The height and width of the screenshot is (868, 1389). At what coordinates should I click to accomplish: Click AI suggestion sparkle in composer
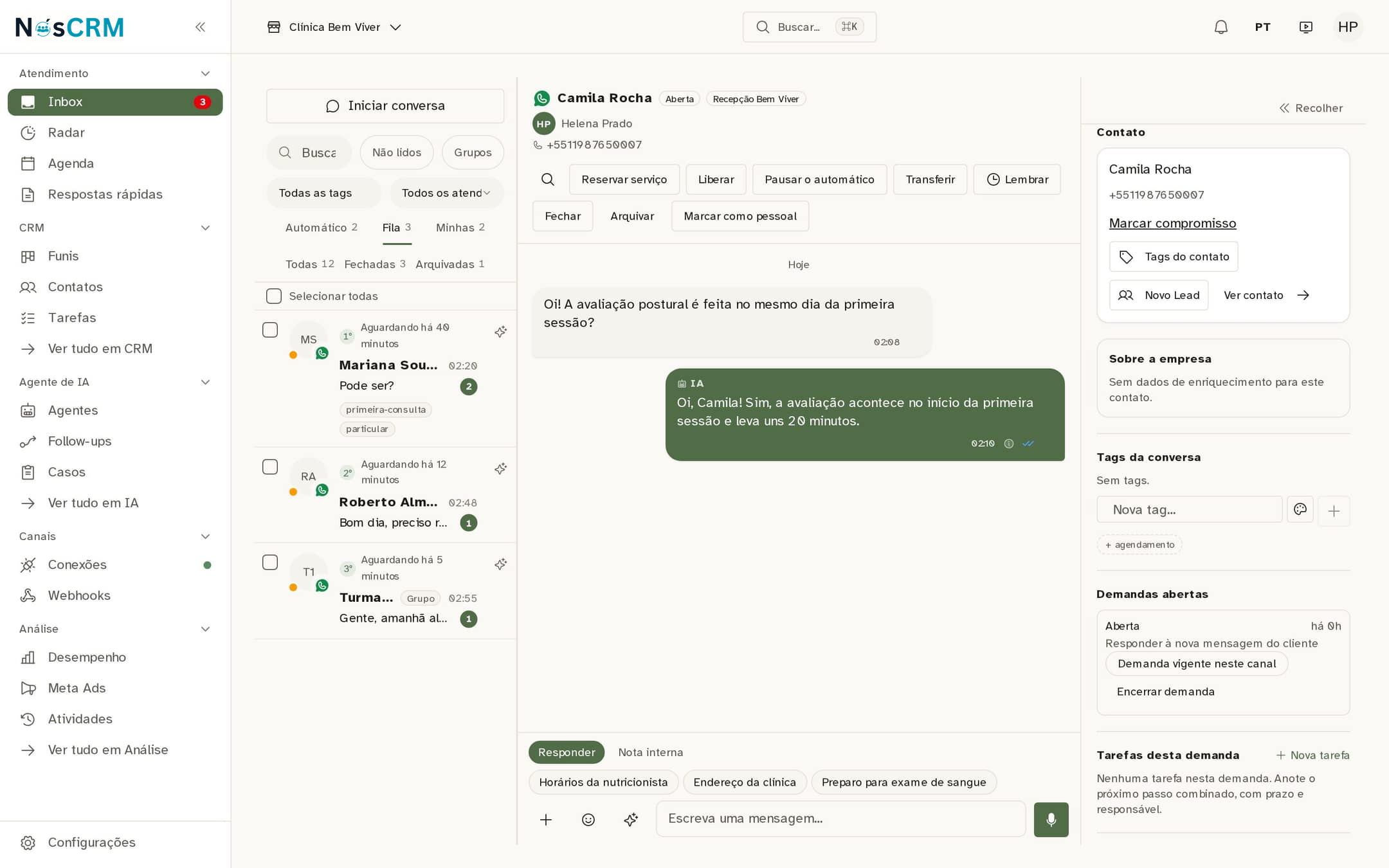coord(631,820)
